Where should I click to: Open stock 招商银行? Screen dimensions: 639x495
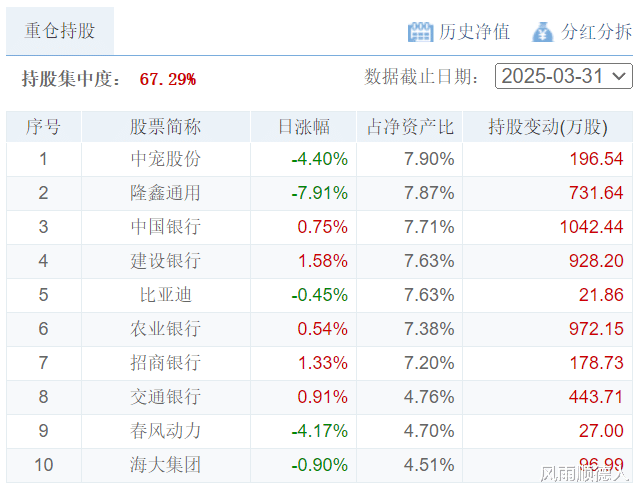coord(165,363)
